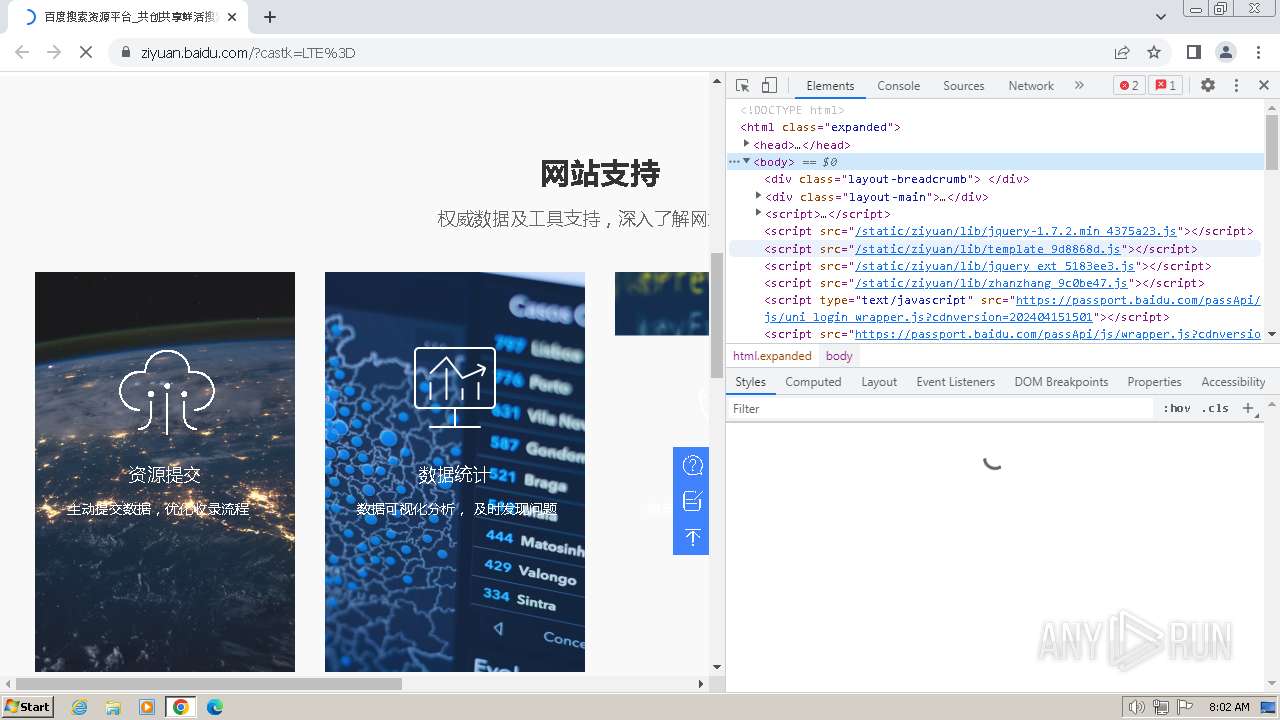
Task: Open the DOM Breakpoints pane tab
Action: [1061, 382]
